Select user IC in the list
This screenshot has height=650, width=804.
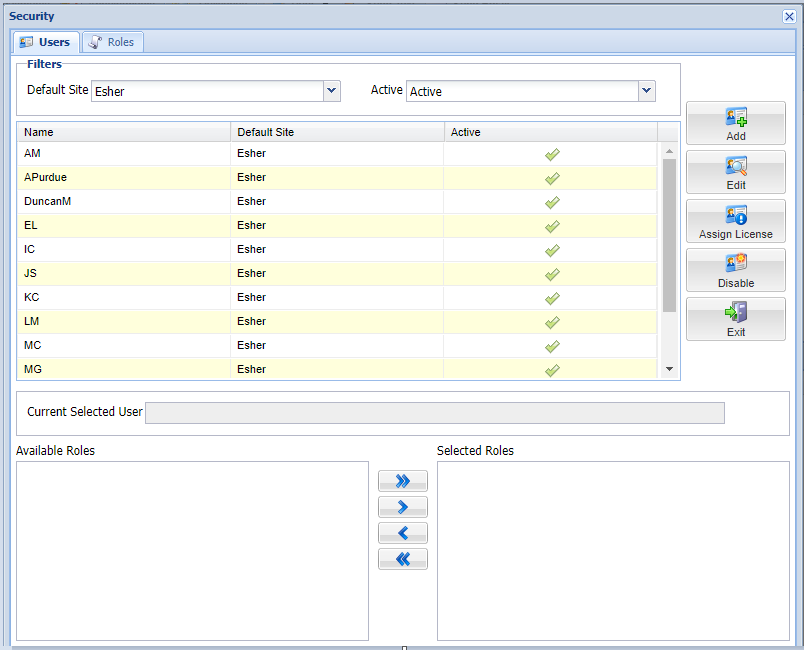click(337, 250)
